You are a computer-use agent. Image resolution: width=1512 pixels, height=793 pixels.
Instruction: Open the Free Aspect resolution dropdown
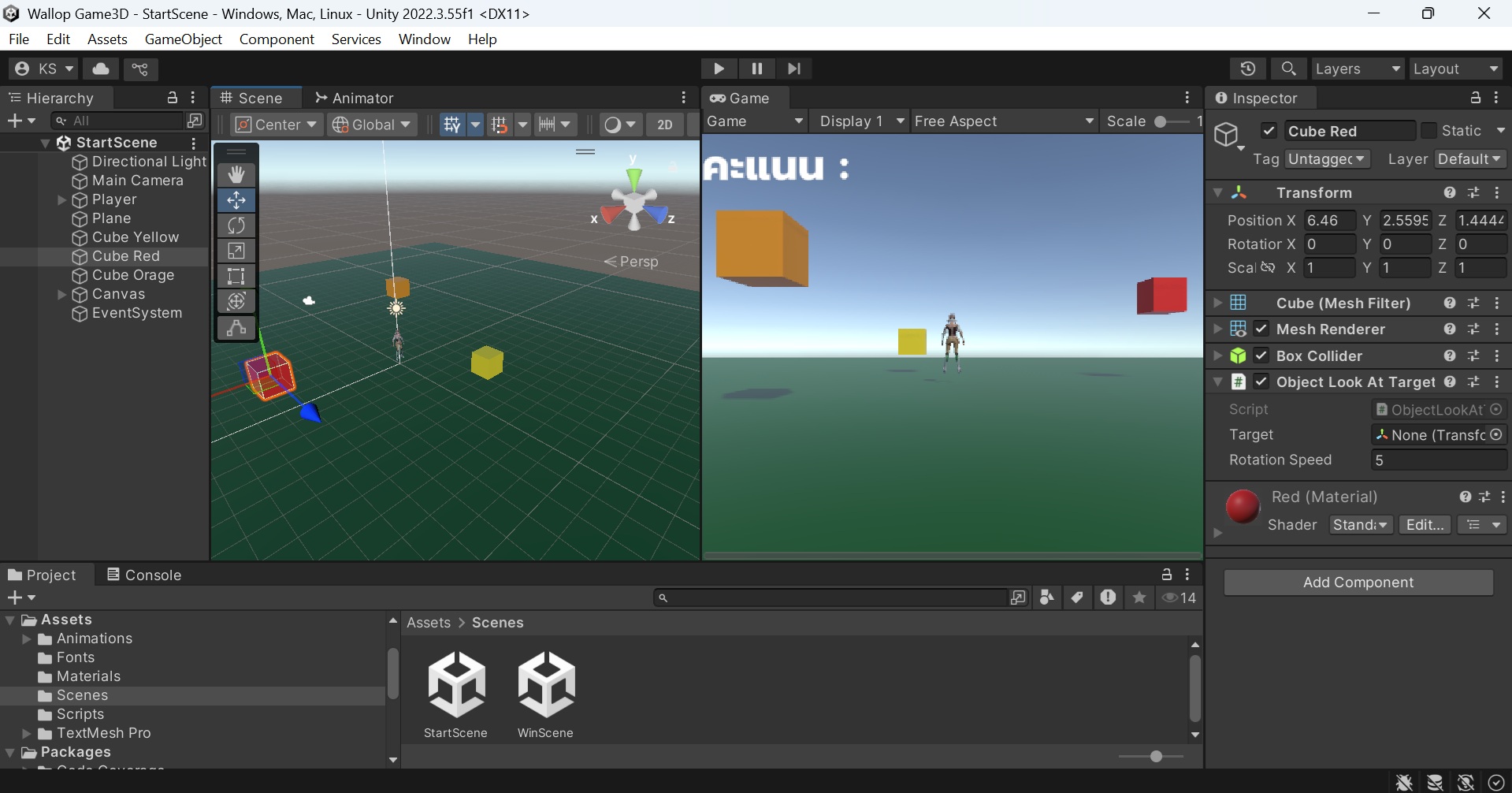pos(1004,121)
